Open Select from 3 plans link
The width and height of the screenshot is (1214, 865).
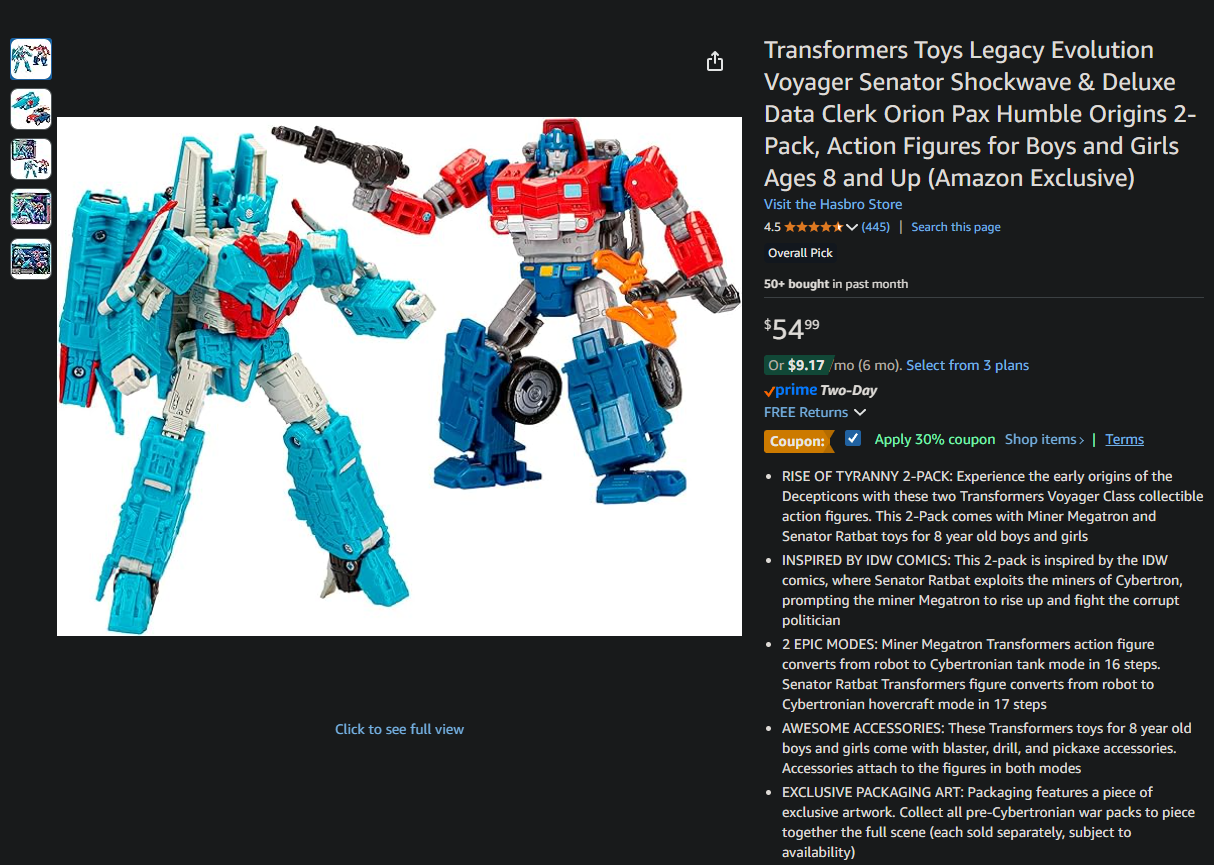[x=967, y=365]
